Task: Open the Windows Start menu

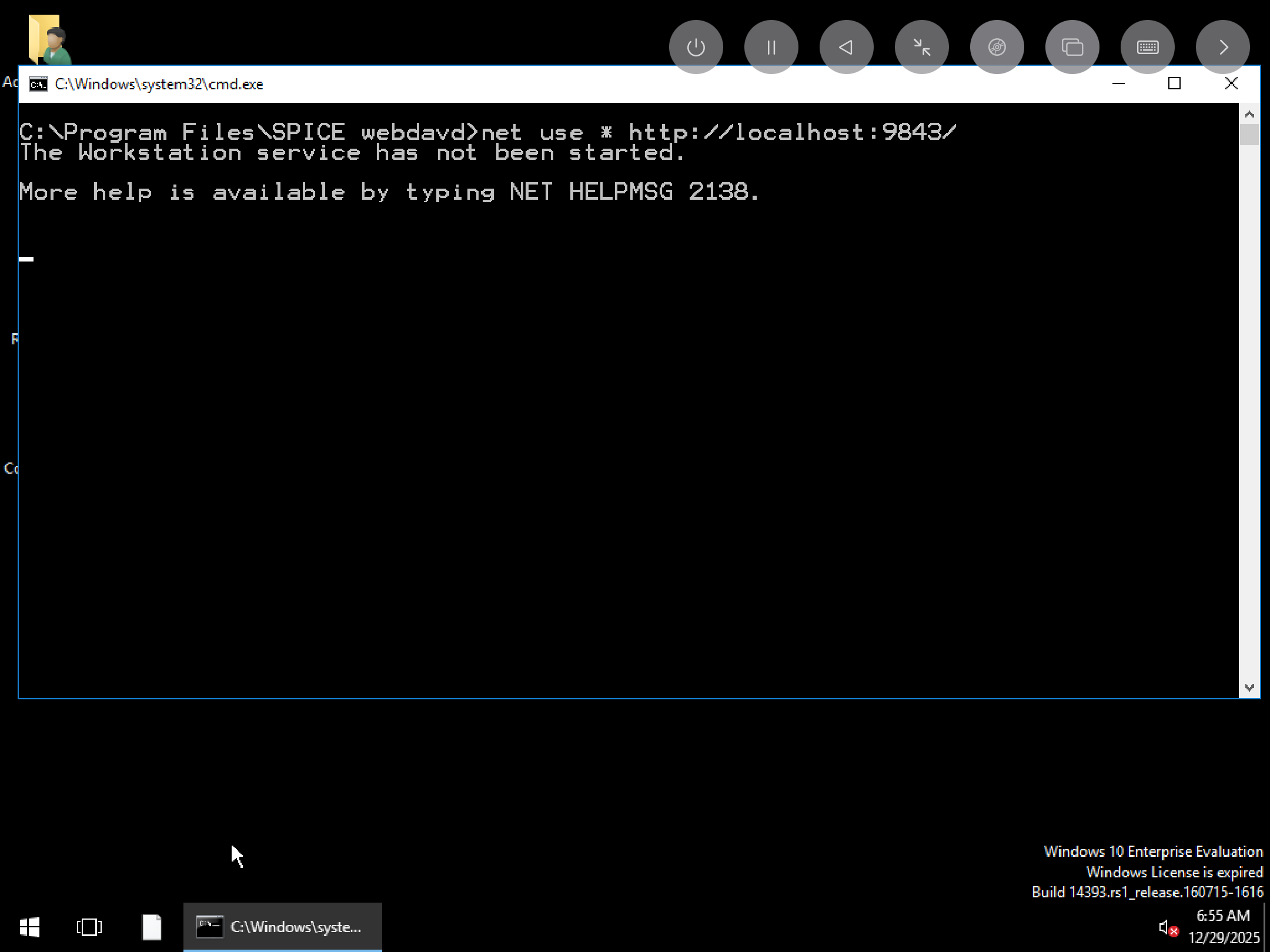Action: tap(29, 927)
